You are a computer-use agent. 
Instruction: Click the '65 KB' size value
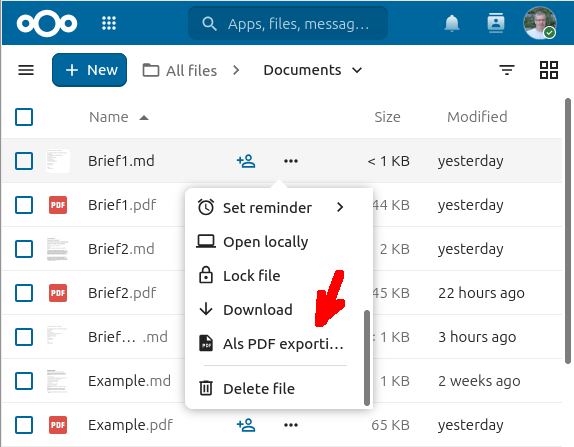coord(390,425)
